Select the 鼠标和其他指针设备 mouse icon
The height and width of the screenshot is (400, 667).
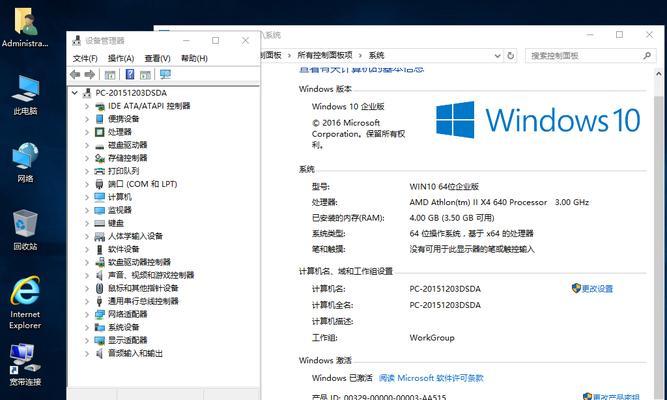[100, 288]
